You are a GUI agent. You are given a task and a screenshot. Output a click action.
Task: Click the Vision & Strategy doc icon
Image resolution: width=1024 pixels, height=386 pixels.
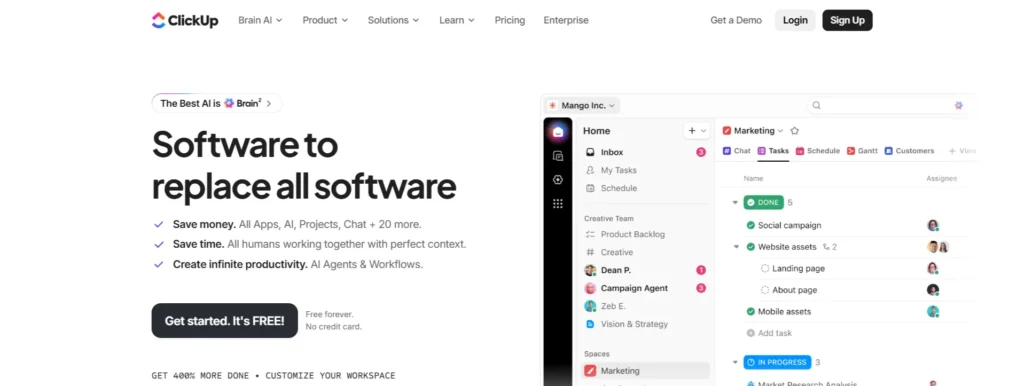(590, 324)
